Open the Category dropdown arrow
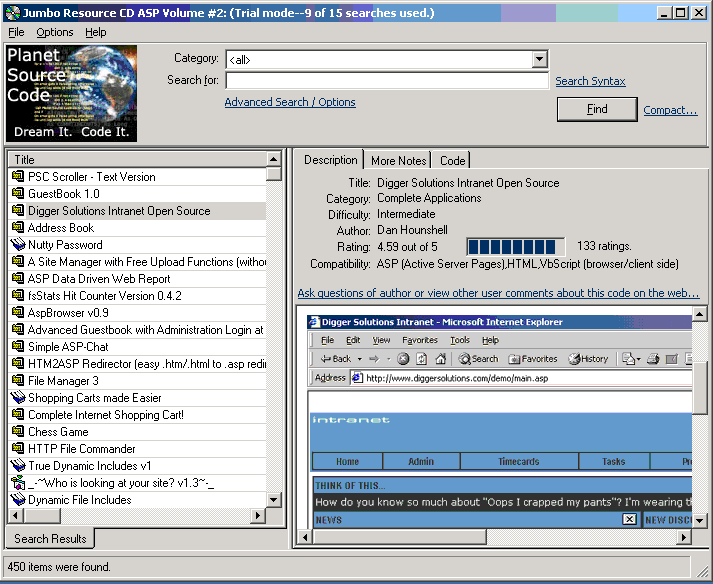 click(x=539, y=59)
